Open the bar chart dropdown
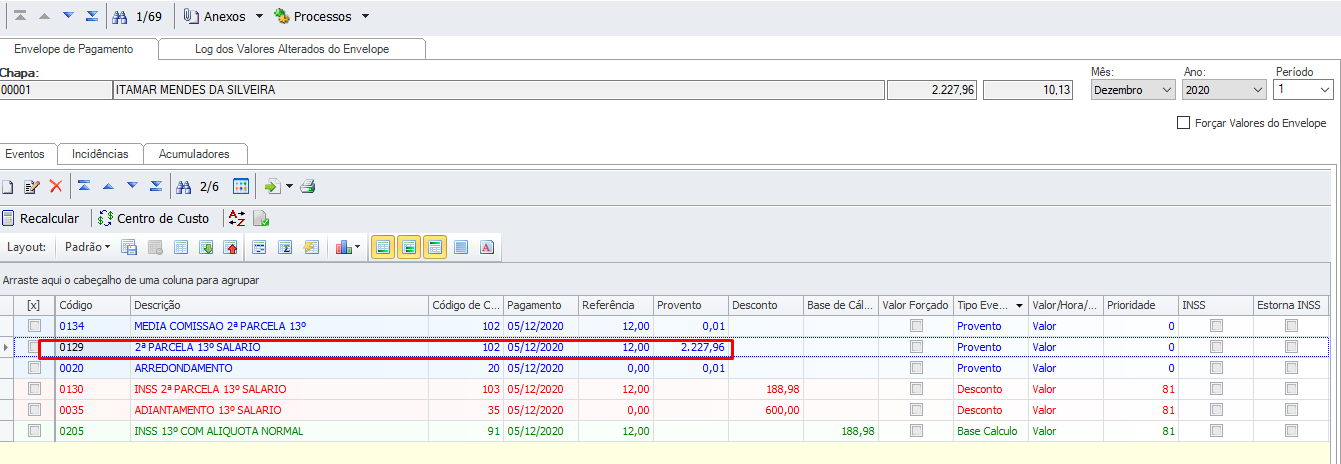Screen dimensions: 1341x464 pos(349,247)
